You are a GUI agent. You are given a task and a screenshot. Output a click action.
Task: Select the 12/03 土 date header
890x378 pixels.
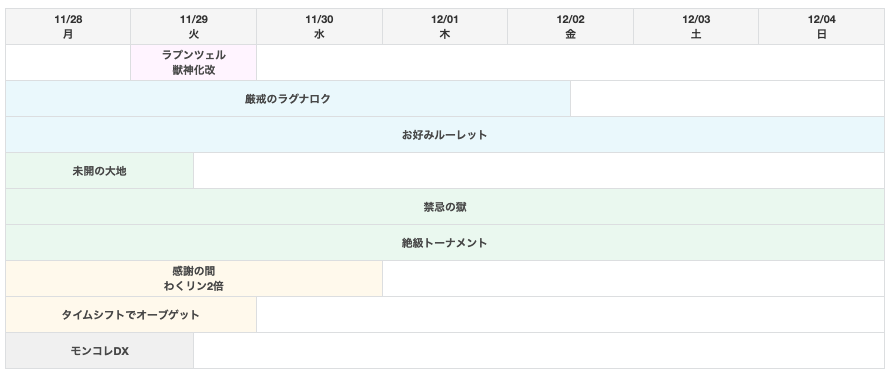[696, 27]
